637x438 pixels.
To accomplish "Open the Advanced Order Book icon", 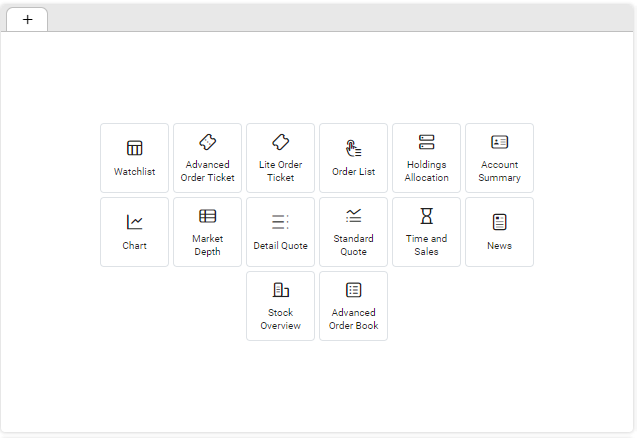I will tap(353, 290).
